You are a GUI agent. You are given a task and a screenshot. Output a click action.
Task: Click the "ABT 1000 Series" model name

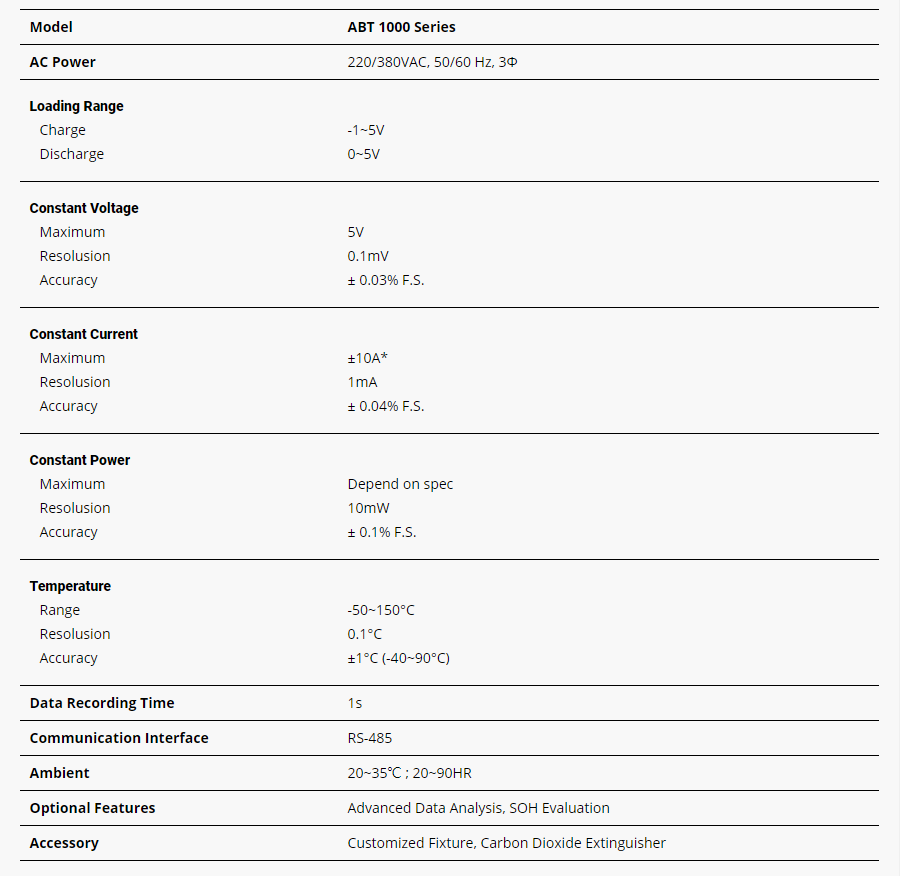click(401, 27)
